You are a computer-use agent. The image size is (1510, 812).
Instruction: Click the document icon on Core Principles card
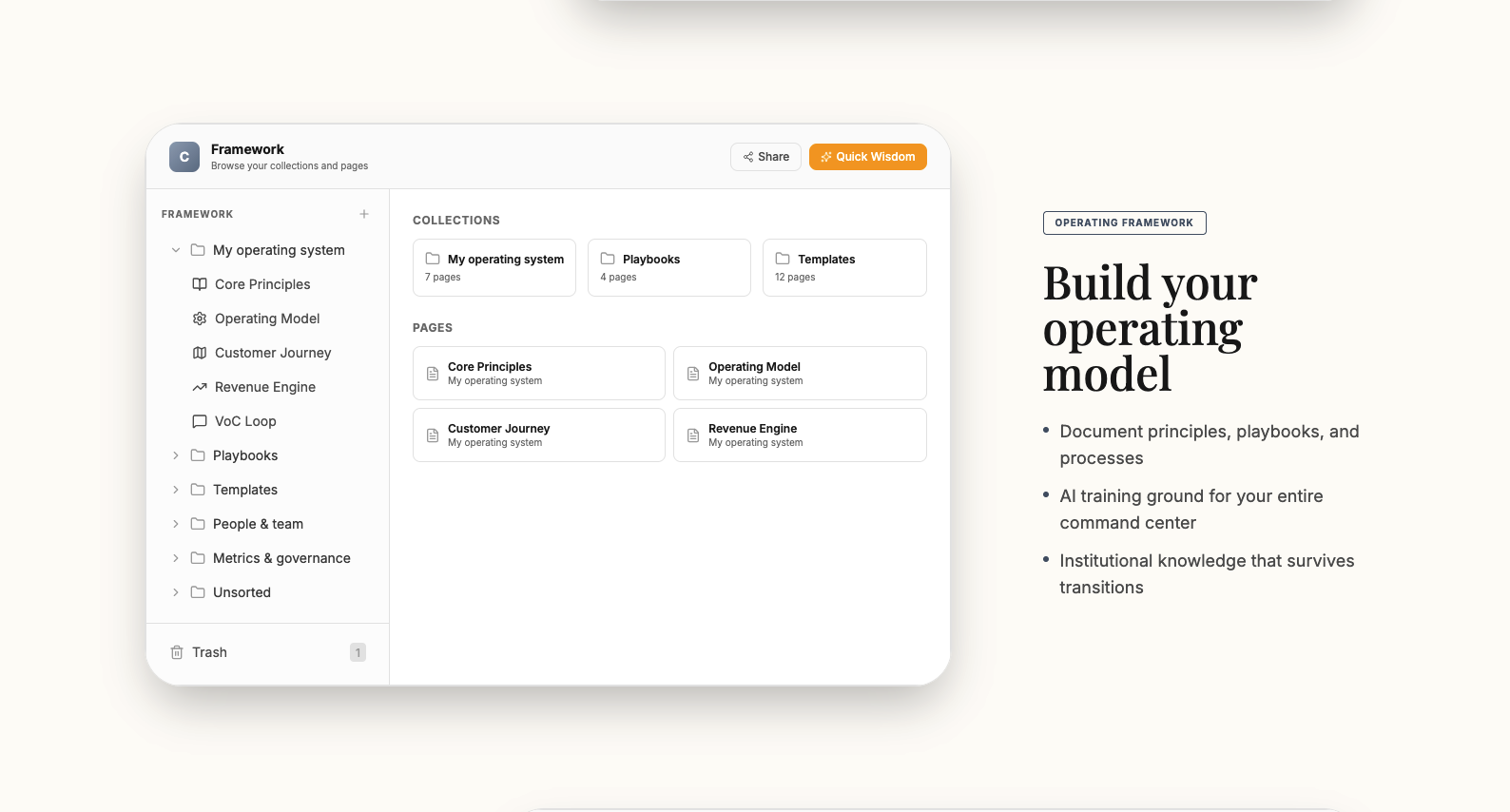433,374
